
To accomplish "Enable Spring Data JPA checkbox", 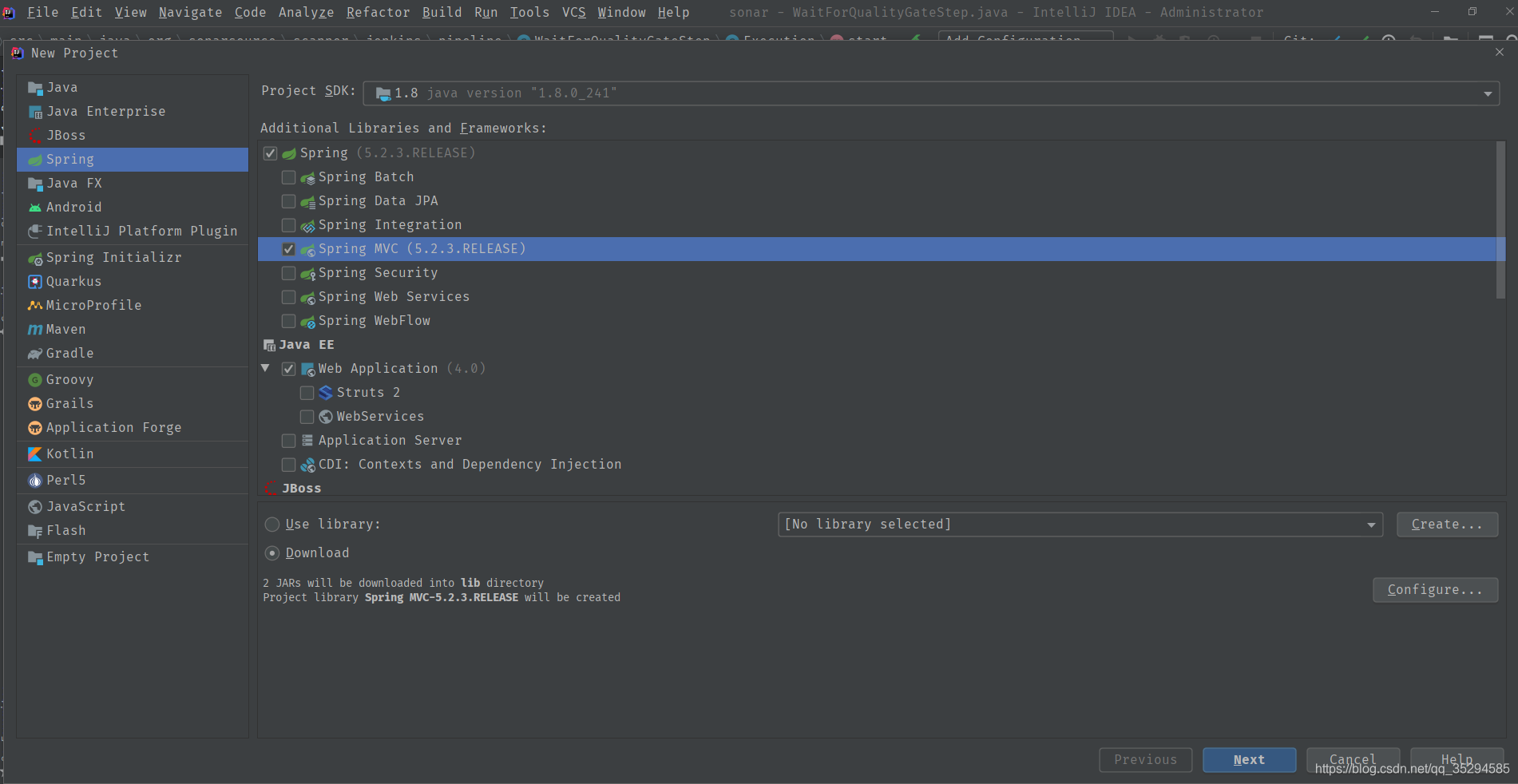I will 289,201.
